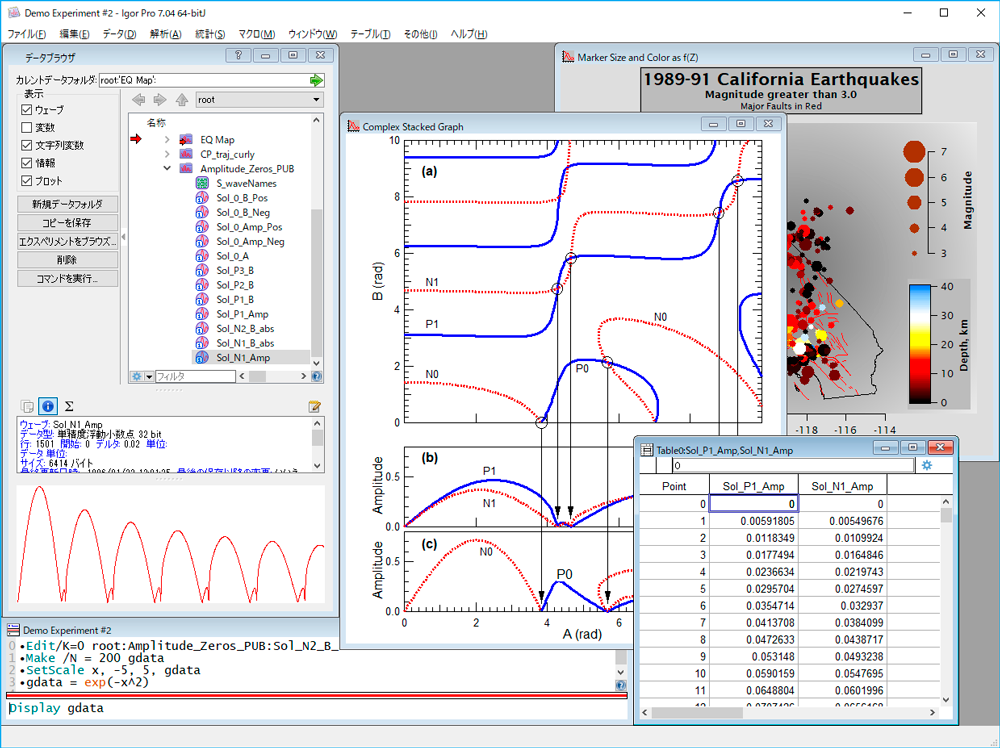
Task: Open the データ(D) menu
Action: tap(119, 34)
